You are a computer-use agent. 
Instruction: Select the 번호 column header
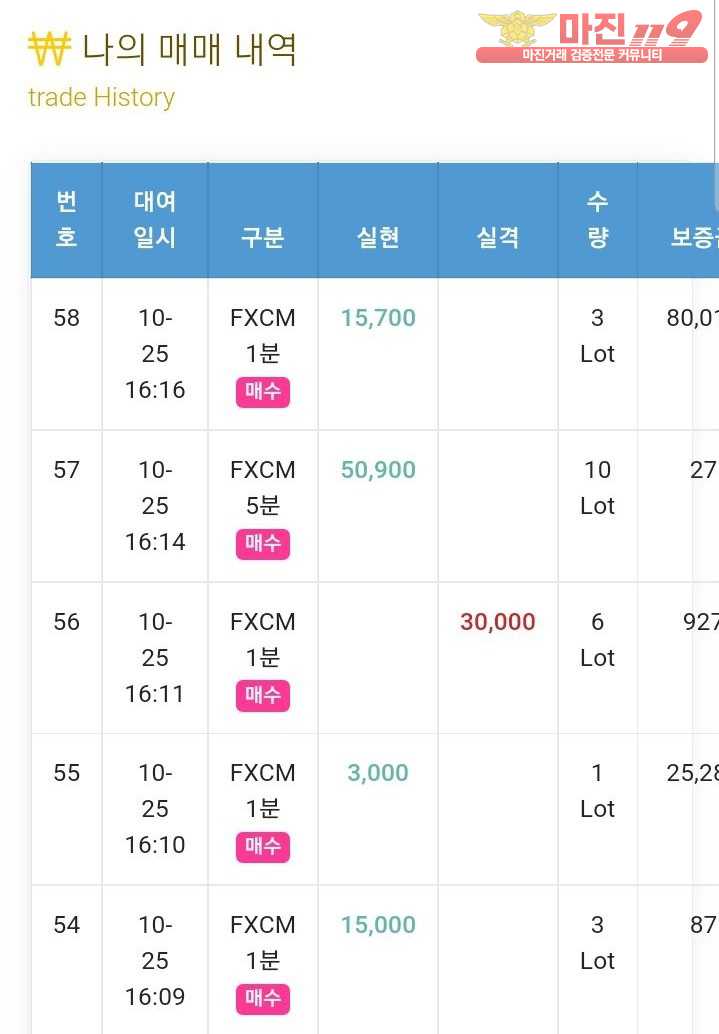(x=67, y=220)
